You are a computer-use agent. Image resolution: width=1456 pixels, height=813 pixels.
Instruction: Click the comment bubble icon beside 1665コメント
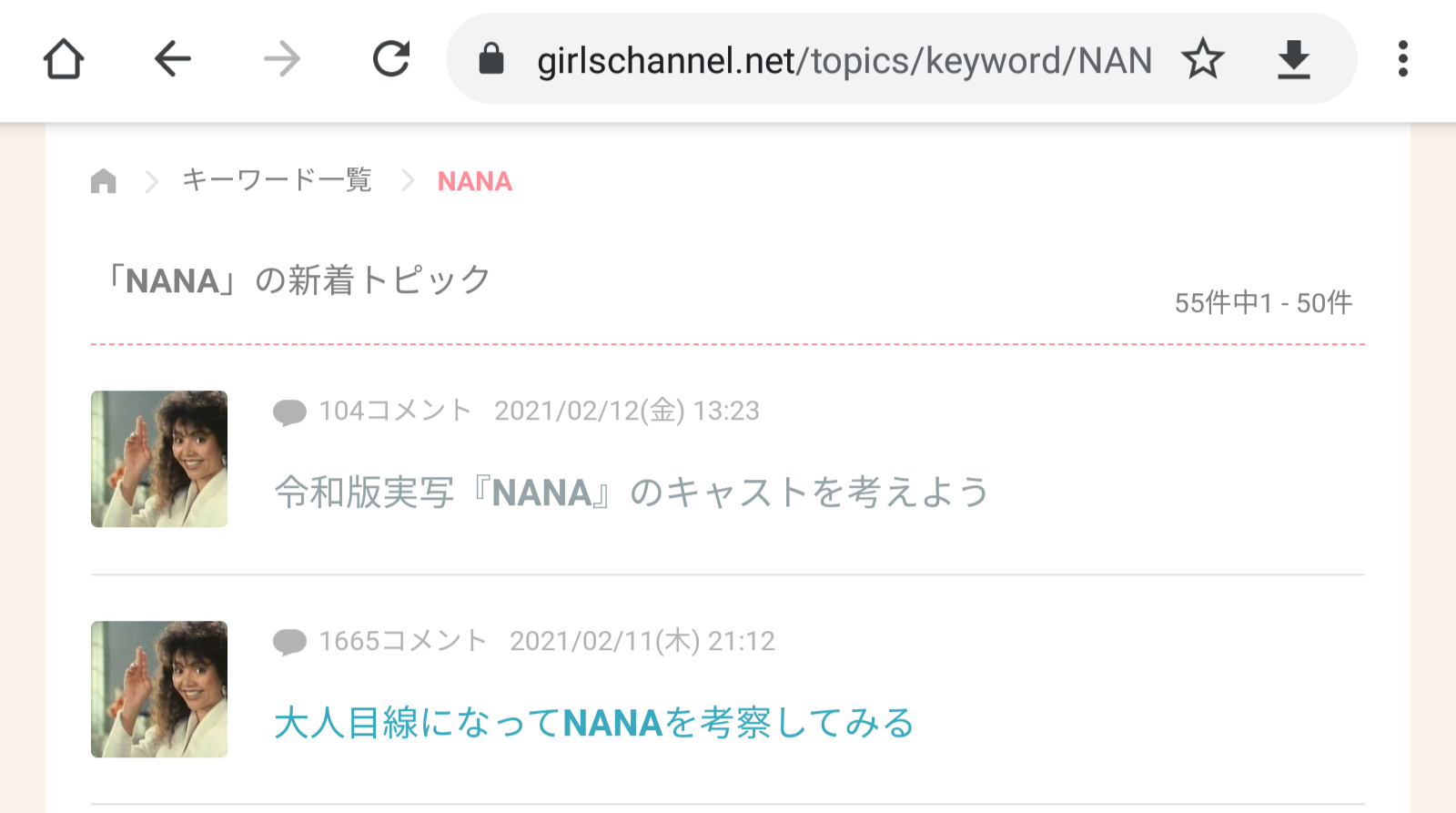tap(290, 643)
